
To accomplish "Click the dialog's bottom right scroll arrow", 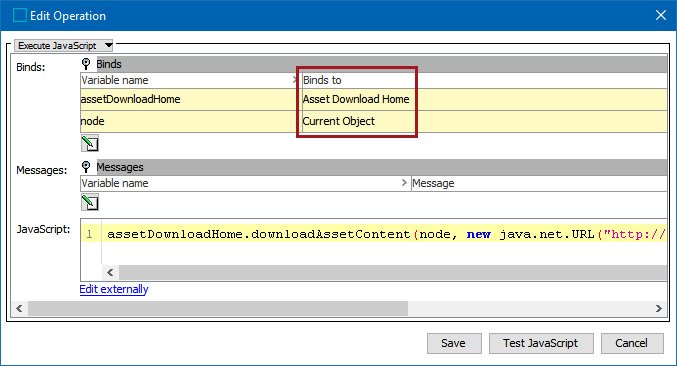I will 658,308.
